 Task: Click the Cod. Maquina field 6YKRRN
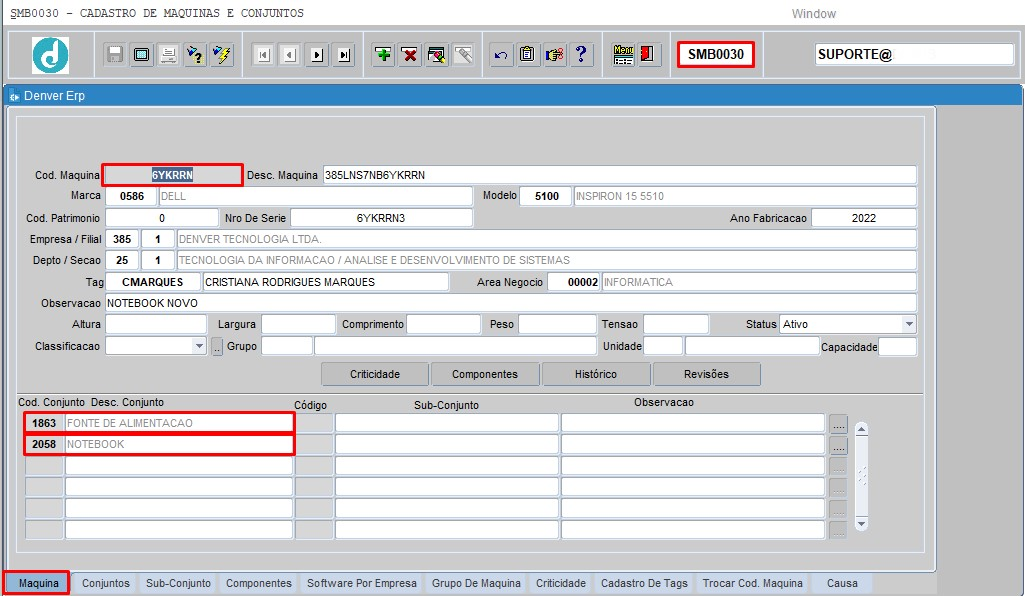(173, 175)
